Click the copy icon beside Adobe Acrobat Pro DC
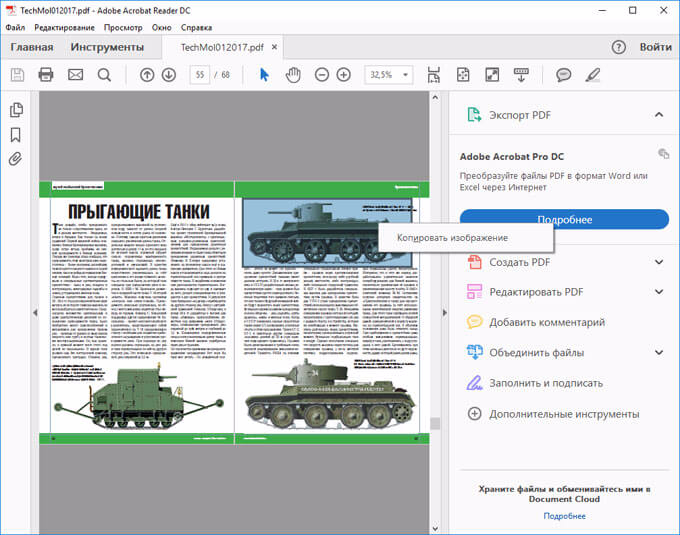The image size is (680, 535). (x=663, y=153)
